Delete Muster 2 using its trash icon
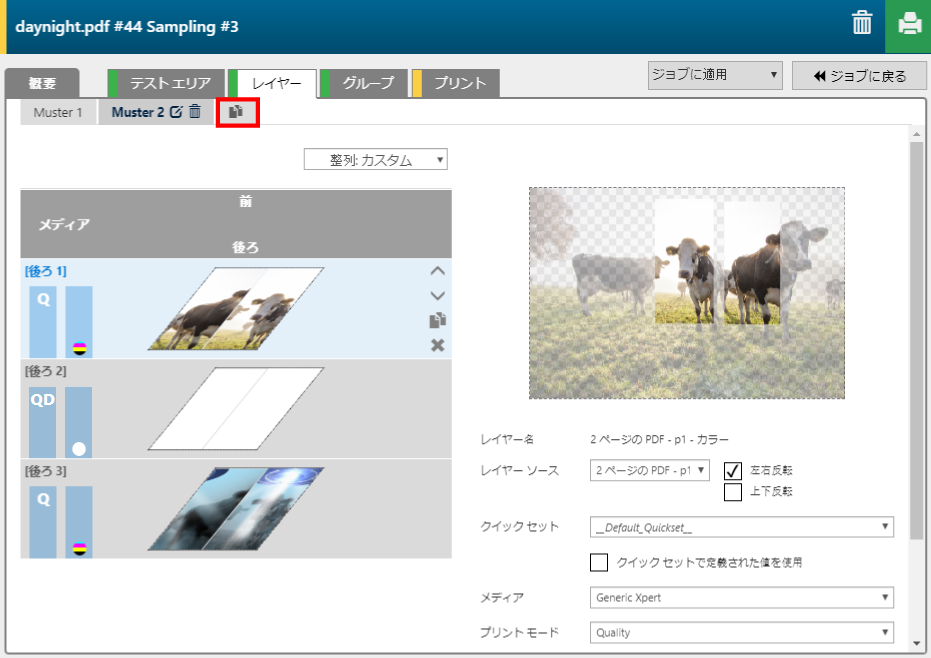This screenshot has height=658, width=931. tap(195, 112)
